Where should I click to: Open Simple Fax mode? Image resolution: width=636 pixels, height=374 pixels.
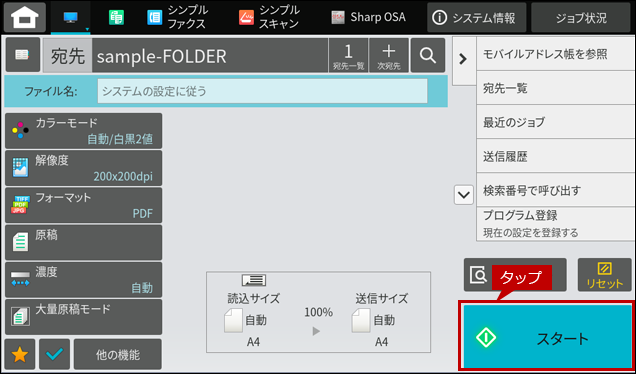tap(178, 17)
